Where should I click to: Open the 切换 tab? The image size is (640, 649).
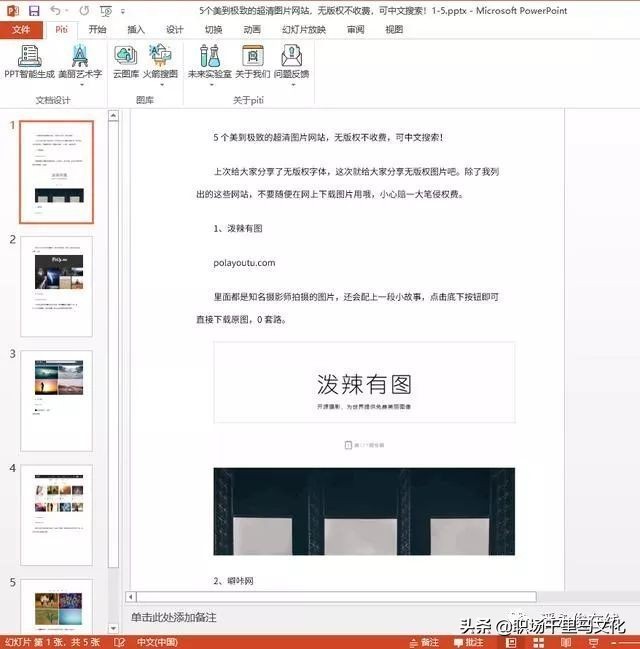pos(213,30)
